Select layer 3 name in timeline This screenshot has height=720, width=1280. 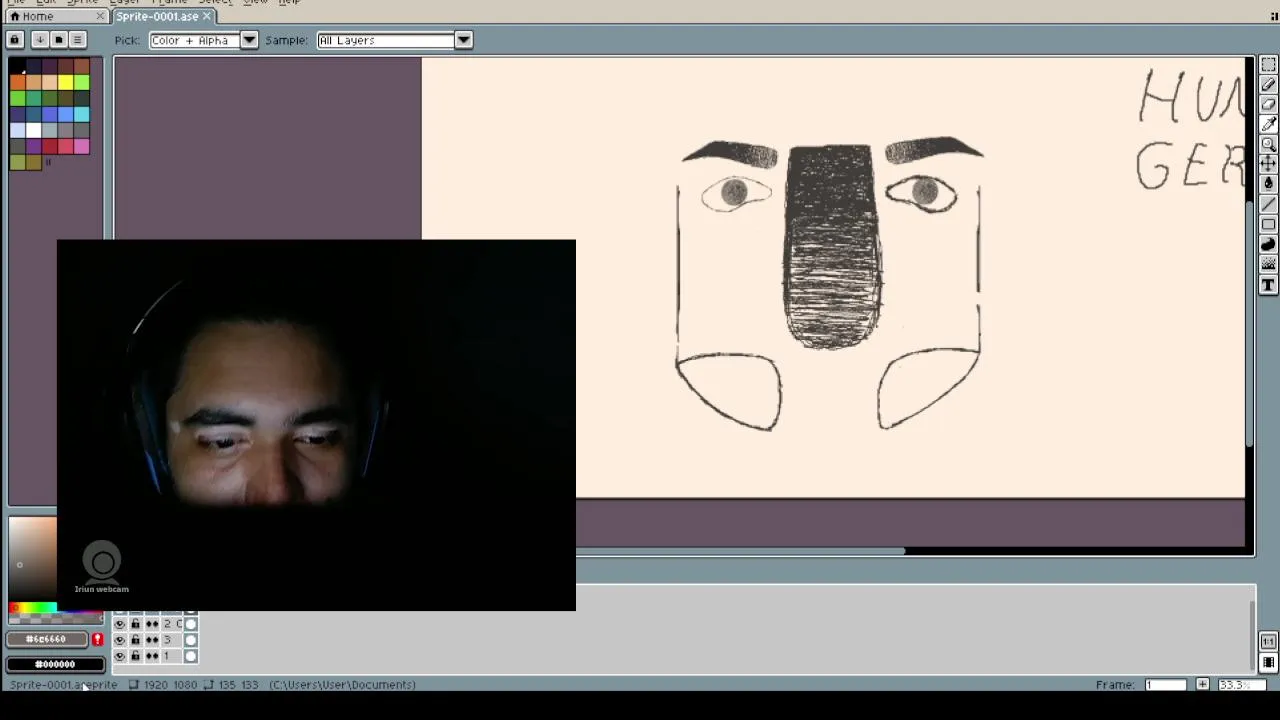[x=172, y=640]
